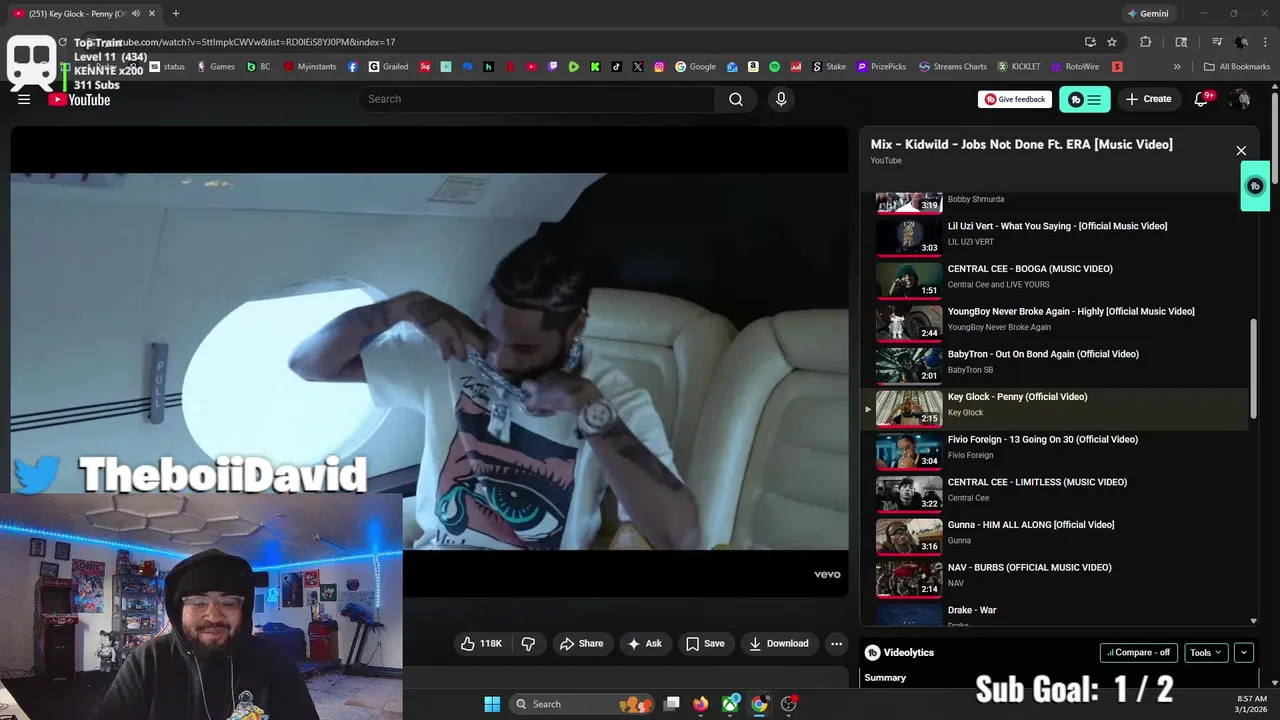This screenshot has height=720, width=1280.
Task: Select the Key Glock - Penny browser tab
Action: coord(85,14)
